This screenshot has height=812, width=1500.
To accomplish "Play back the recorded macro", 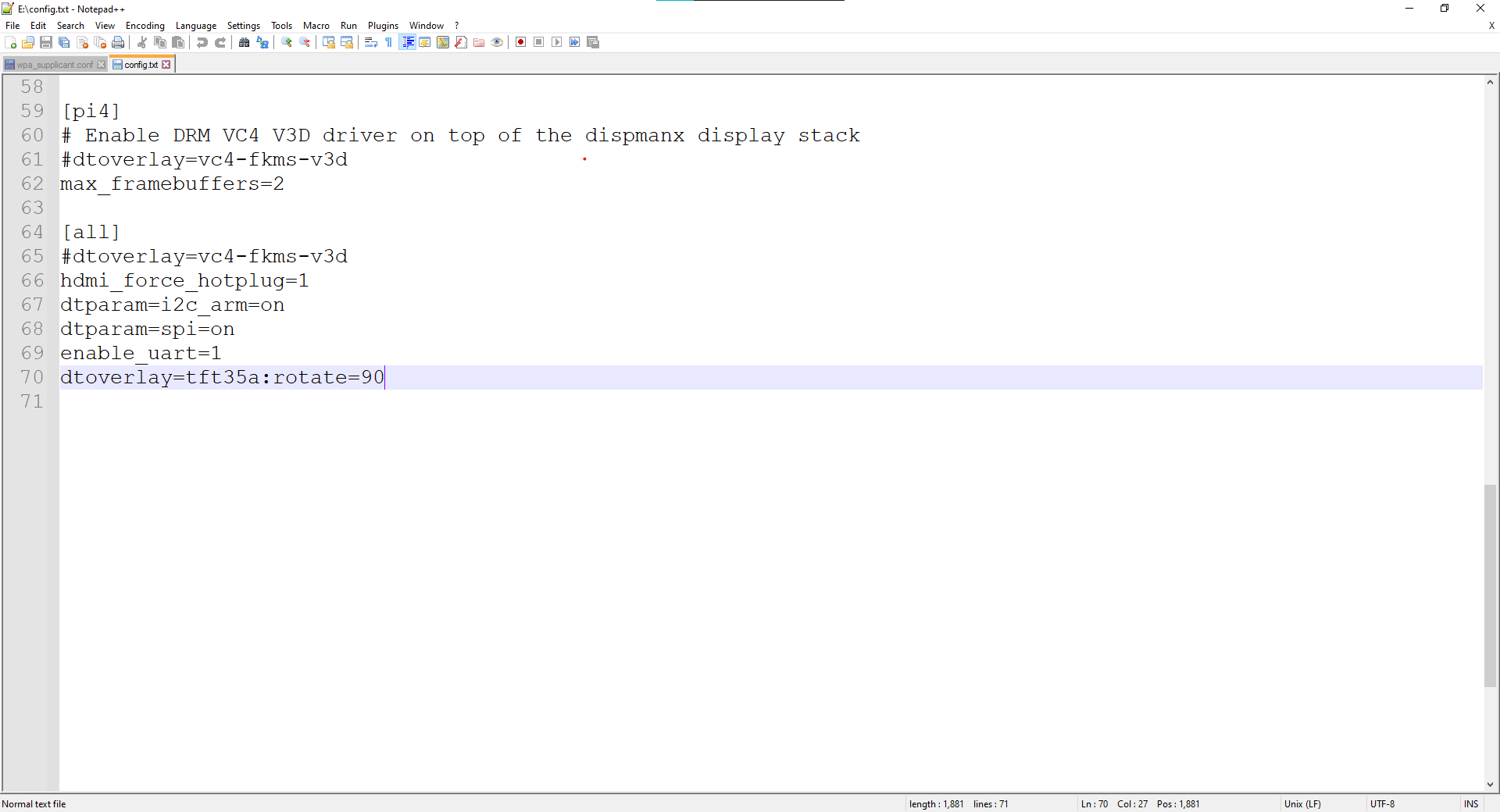I will click(557, 42).
